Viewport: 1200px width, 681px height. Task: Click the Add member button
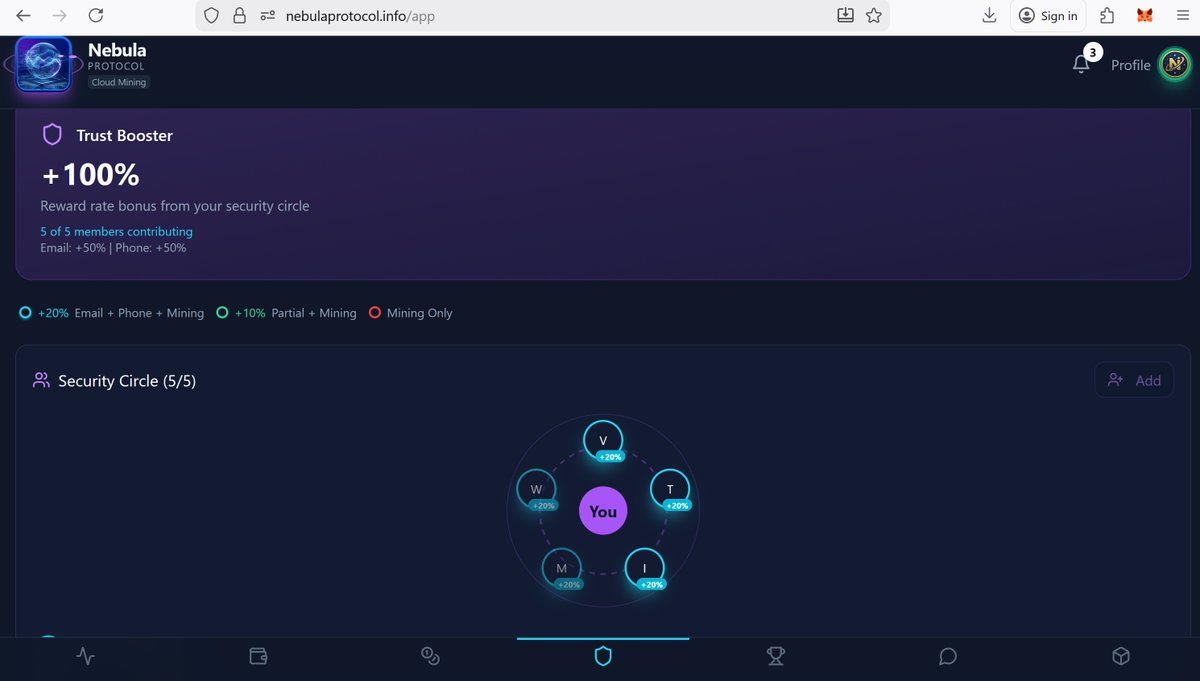[1134, 380]
